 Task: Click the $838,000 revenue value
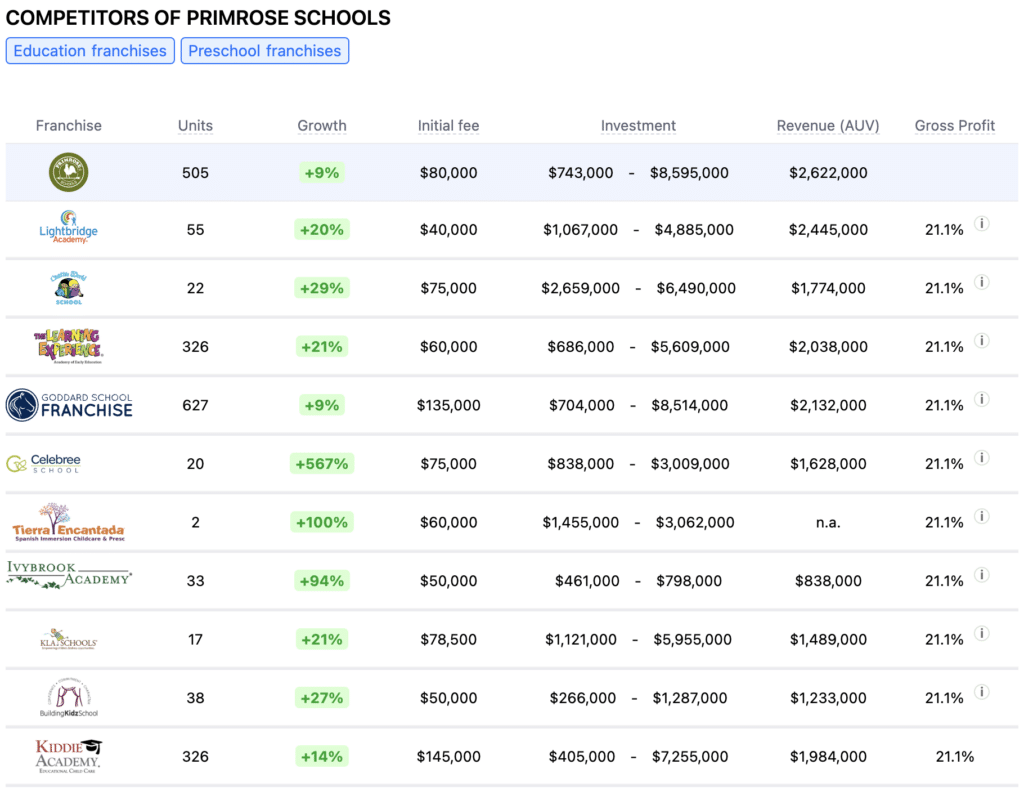click(828, 581)
